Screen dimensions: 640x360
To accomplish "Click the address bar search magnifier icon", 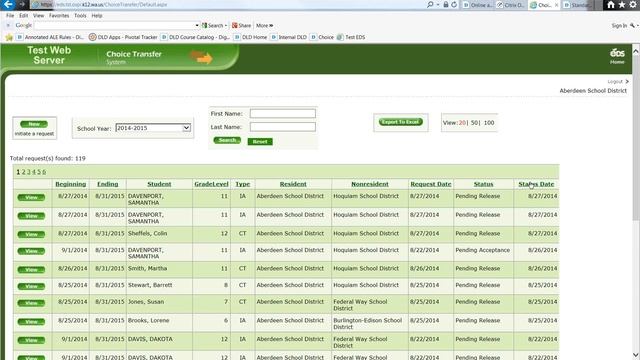I will coord(430,4).
